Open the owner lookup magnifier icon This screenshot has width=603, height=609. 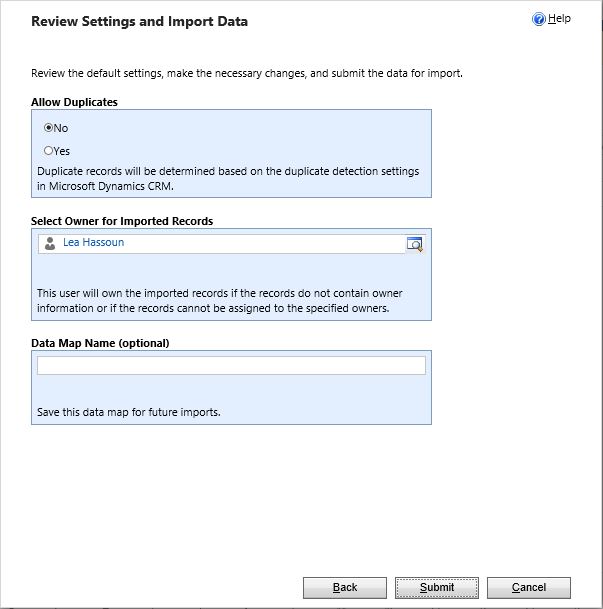pyautogui.click(x=415, y=244)
